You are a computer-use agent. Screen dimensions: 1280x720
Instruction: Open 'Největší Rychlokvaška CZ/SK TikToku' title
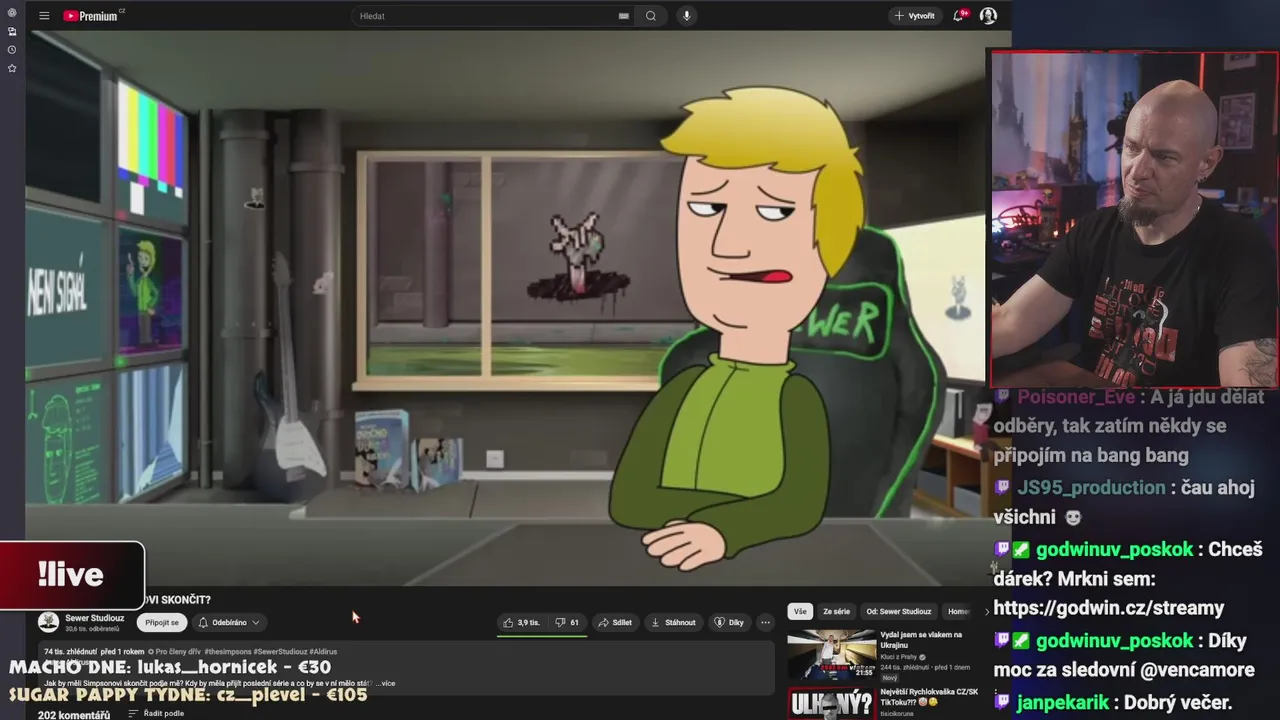click(929, 697)
